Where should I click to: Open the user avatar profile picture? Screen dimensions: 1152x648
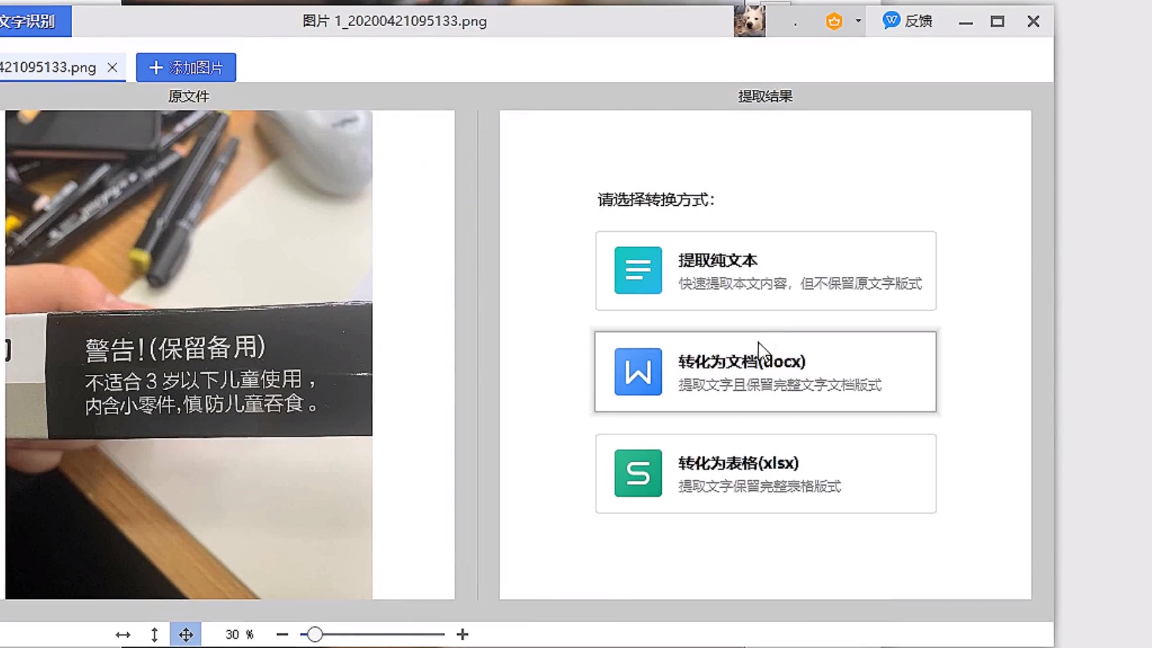coord(749,21)
